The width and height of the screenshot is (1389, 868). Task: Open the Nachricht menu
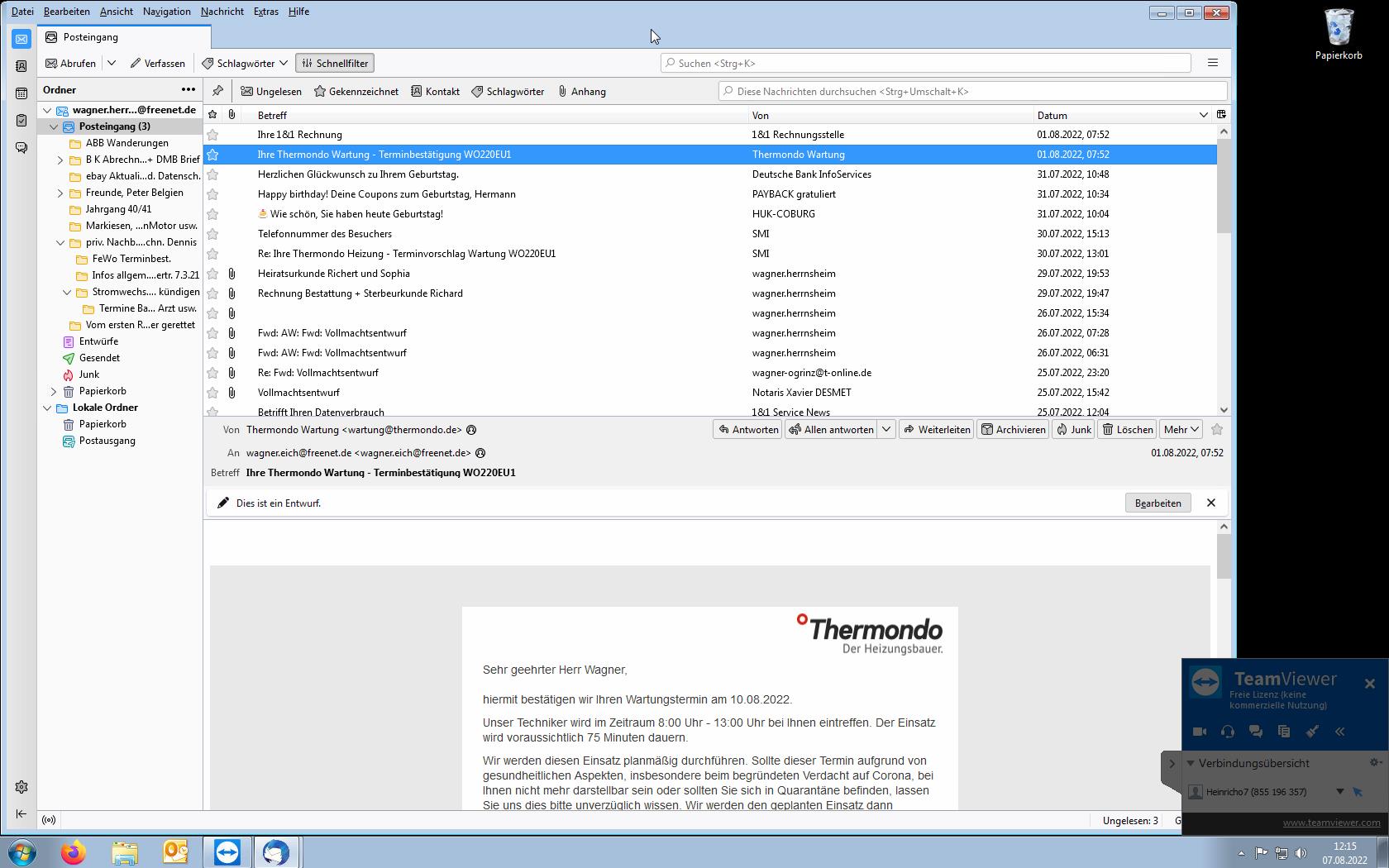pyautogui.click(x=222, y=12)
